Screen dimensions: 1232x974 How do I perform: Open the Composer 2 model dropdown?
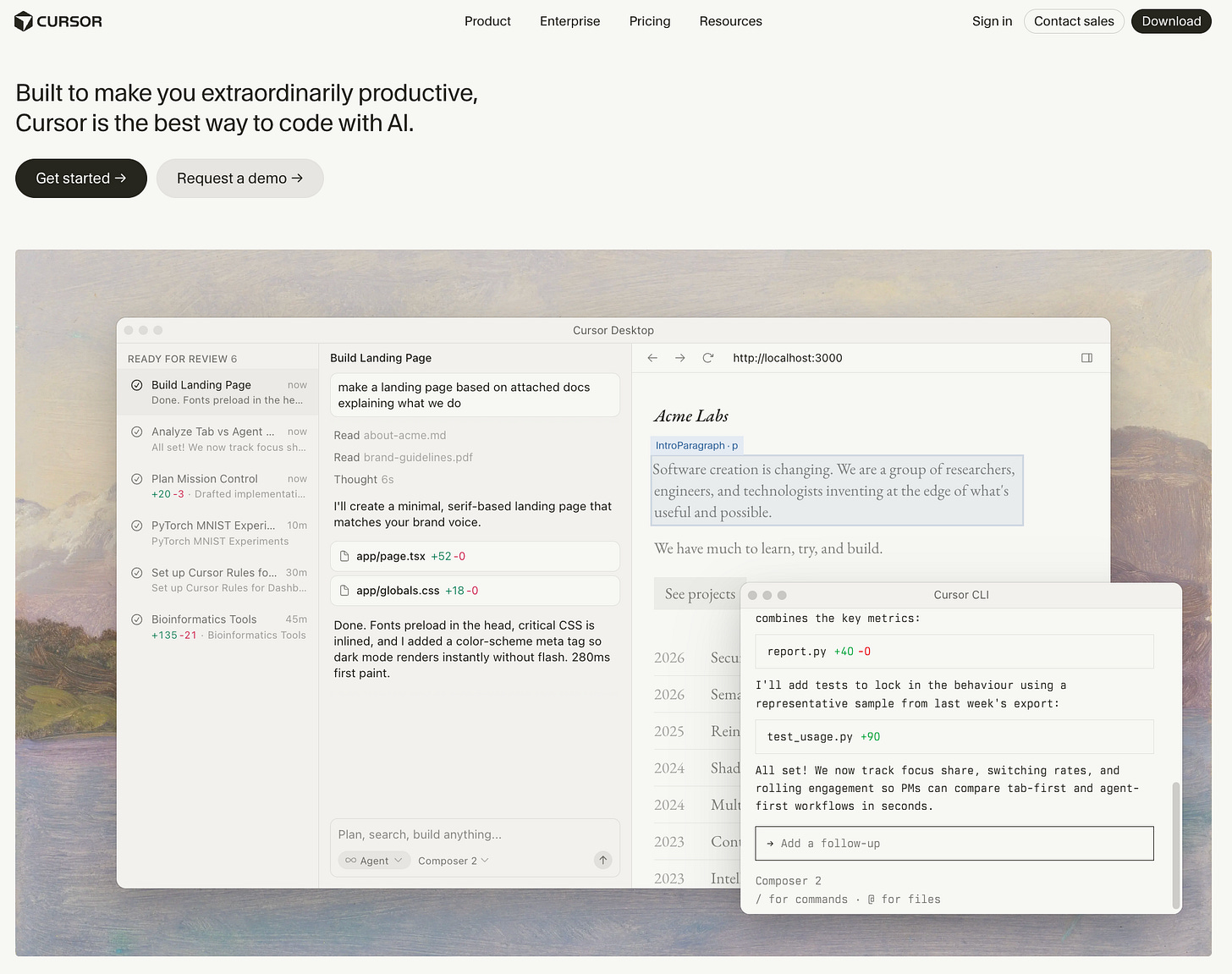point(453,861)
